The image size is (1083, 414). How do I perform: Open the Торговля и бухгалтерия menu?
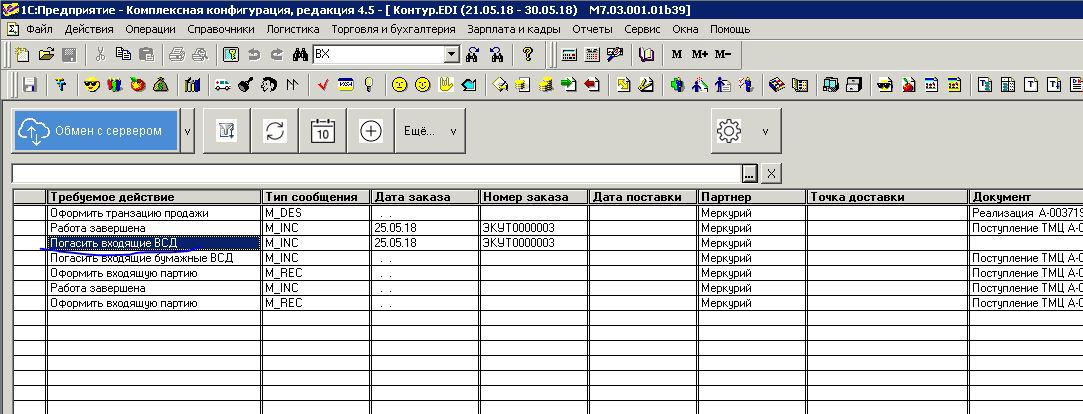[x=394, y=29]
